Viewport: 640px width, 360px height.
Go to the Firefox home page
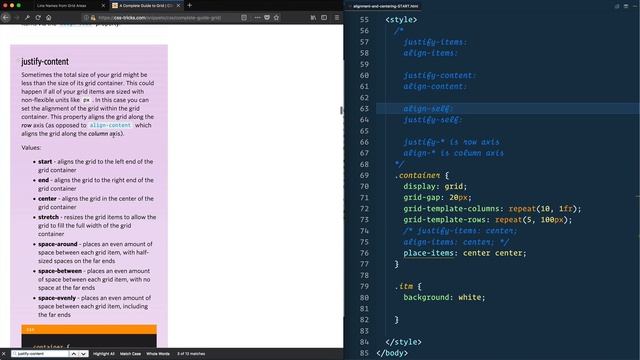pos(49,18)
